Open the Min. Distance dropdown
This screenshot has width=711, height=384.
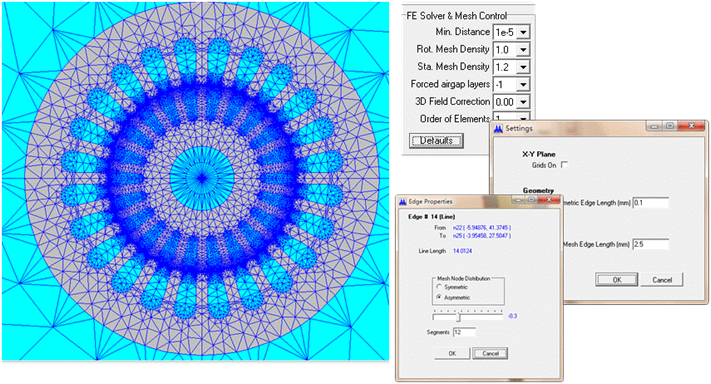(x=523, y=32)
